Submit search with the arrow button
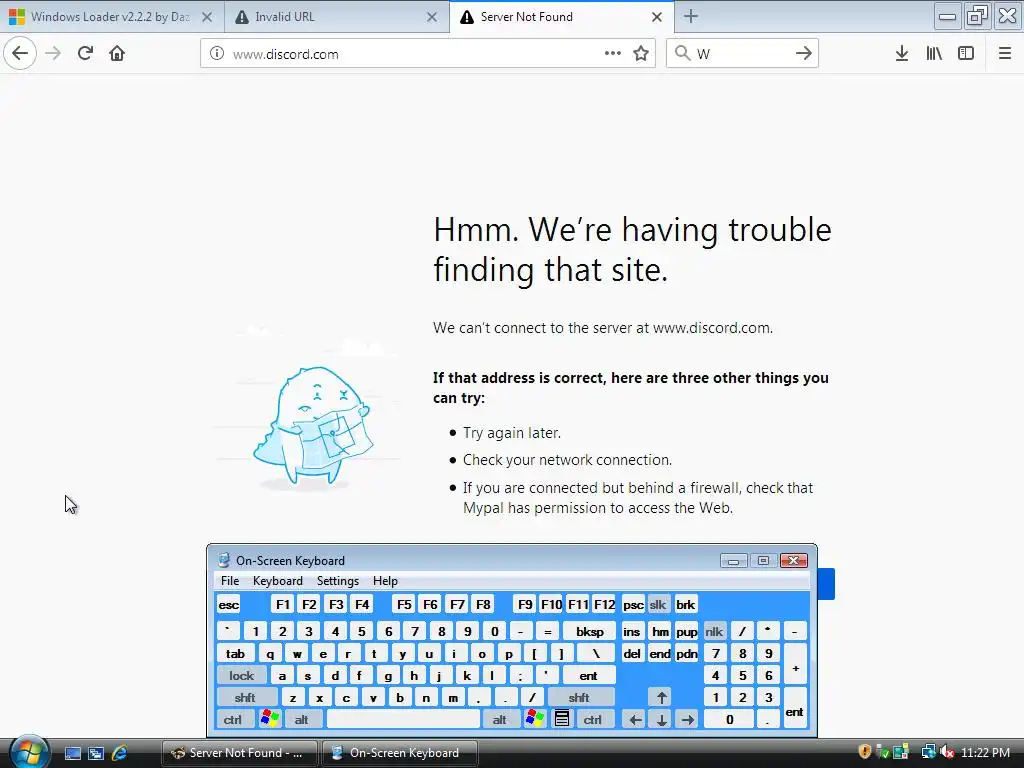 (804, 54)
